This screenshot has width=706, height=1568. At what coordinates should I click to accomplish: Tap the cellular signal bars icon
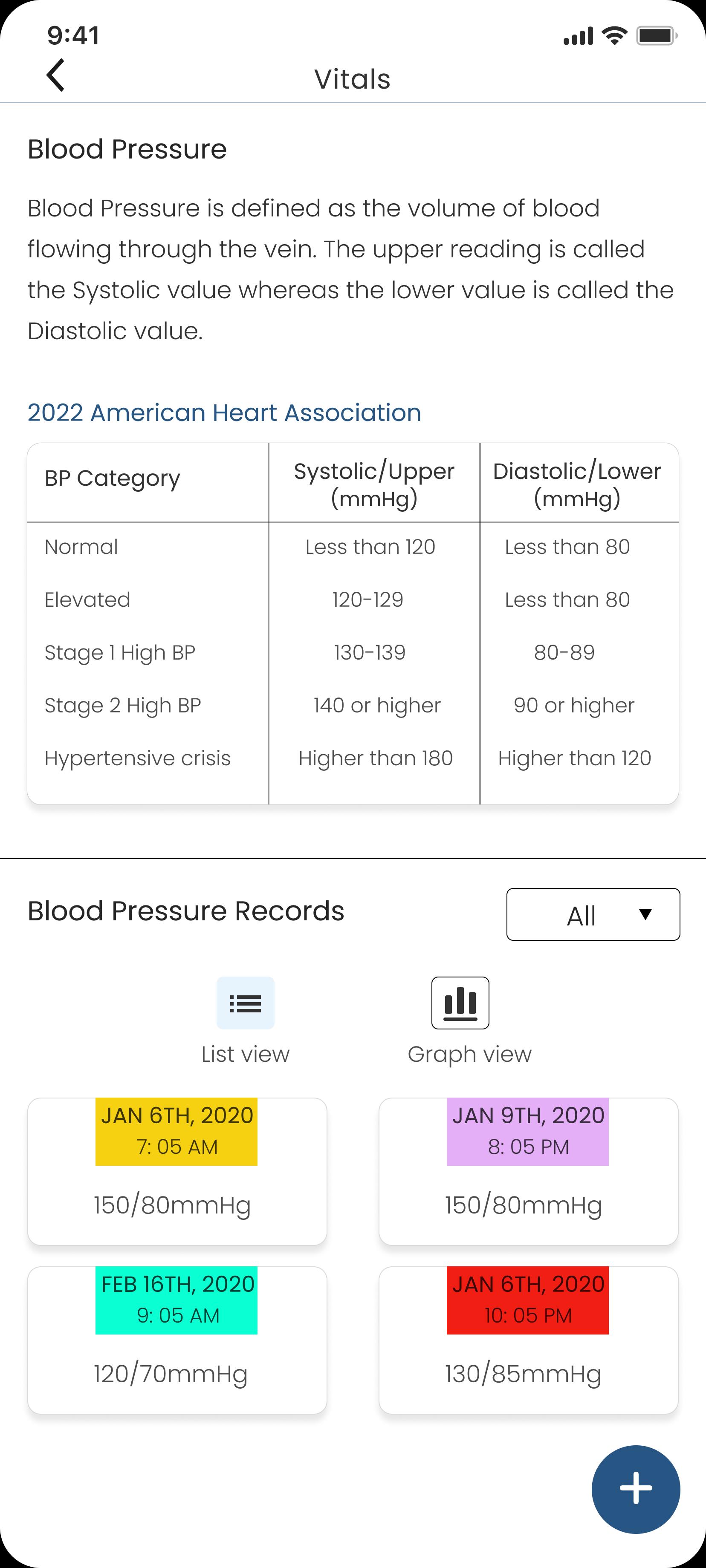click(x=579, y=36)
